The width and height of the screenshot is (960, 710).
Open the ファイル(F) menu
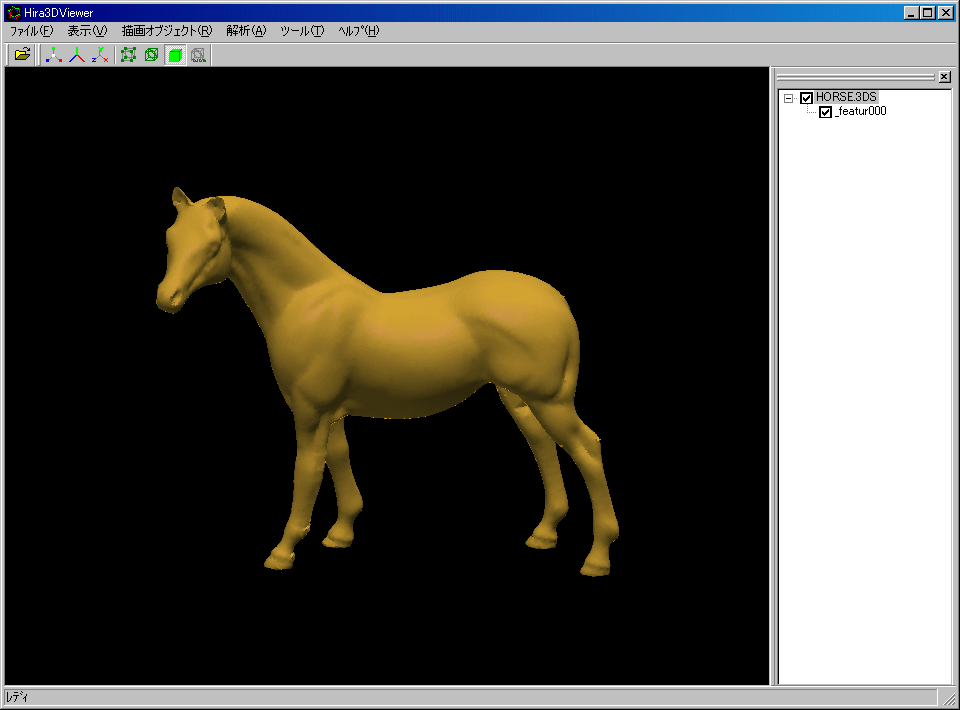pyautogui.click(x=31, y=31)
